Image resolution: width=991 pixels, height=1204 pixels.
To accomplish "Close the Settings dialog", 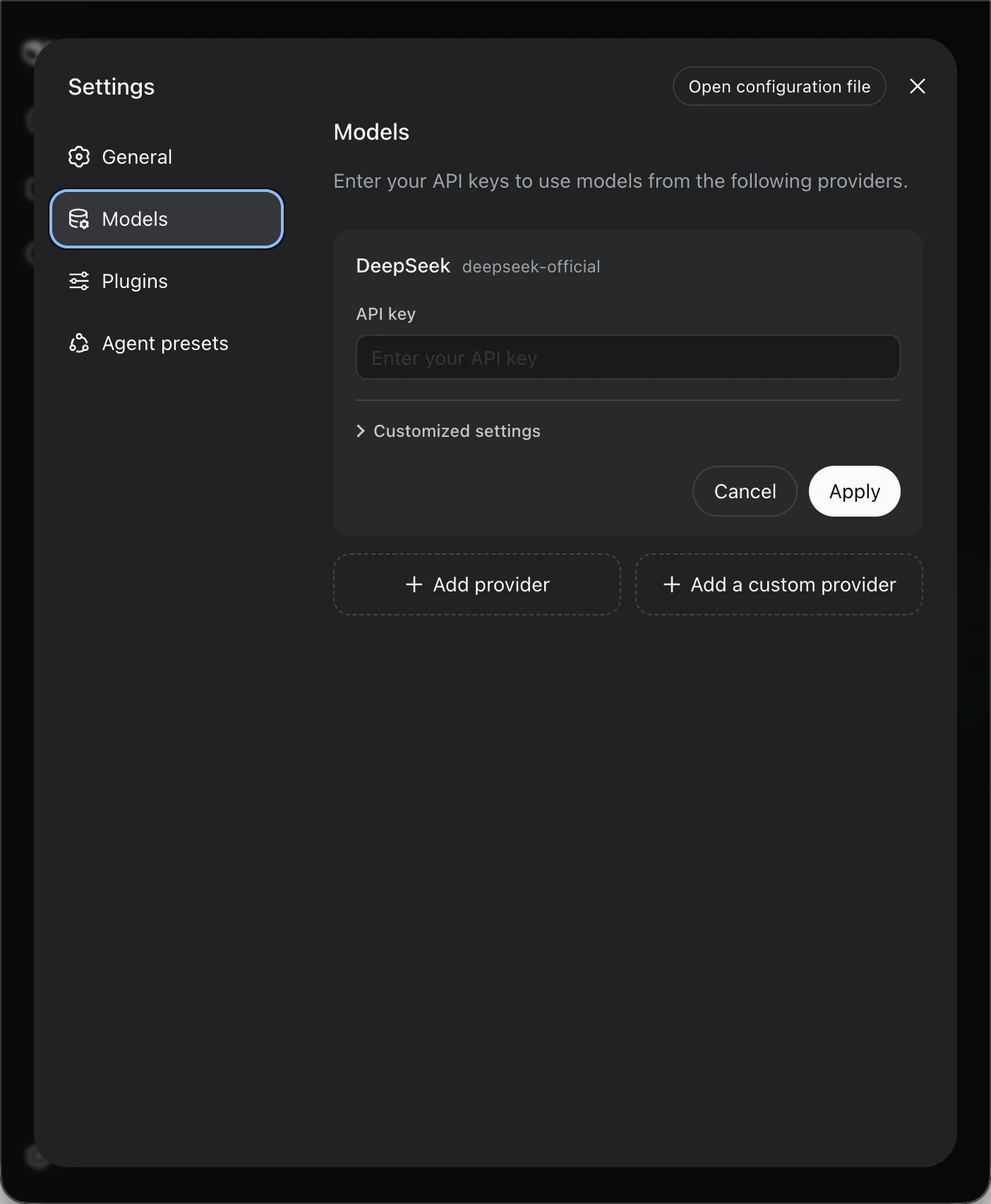I will [917, 86].
